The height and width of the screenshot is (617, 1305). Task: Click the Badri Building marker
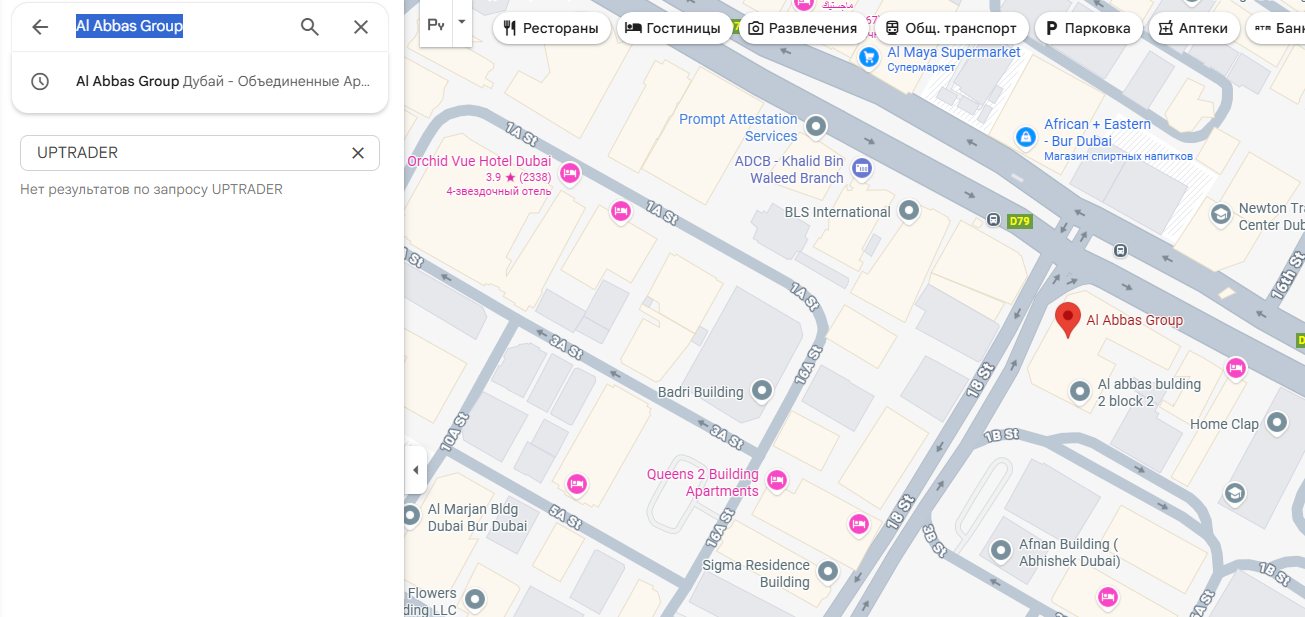tap(762, 391)
